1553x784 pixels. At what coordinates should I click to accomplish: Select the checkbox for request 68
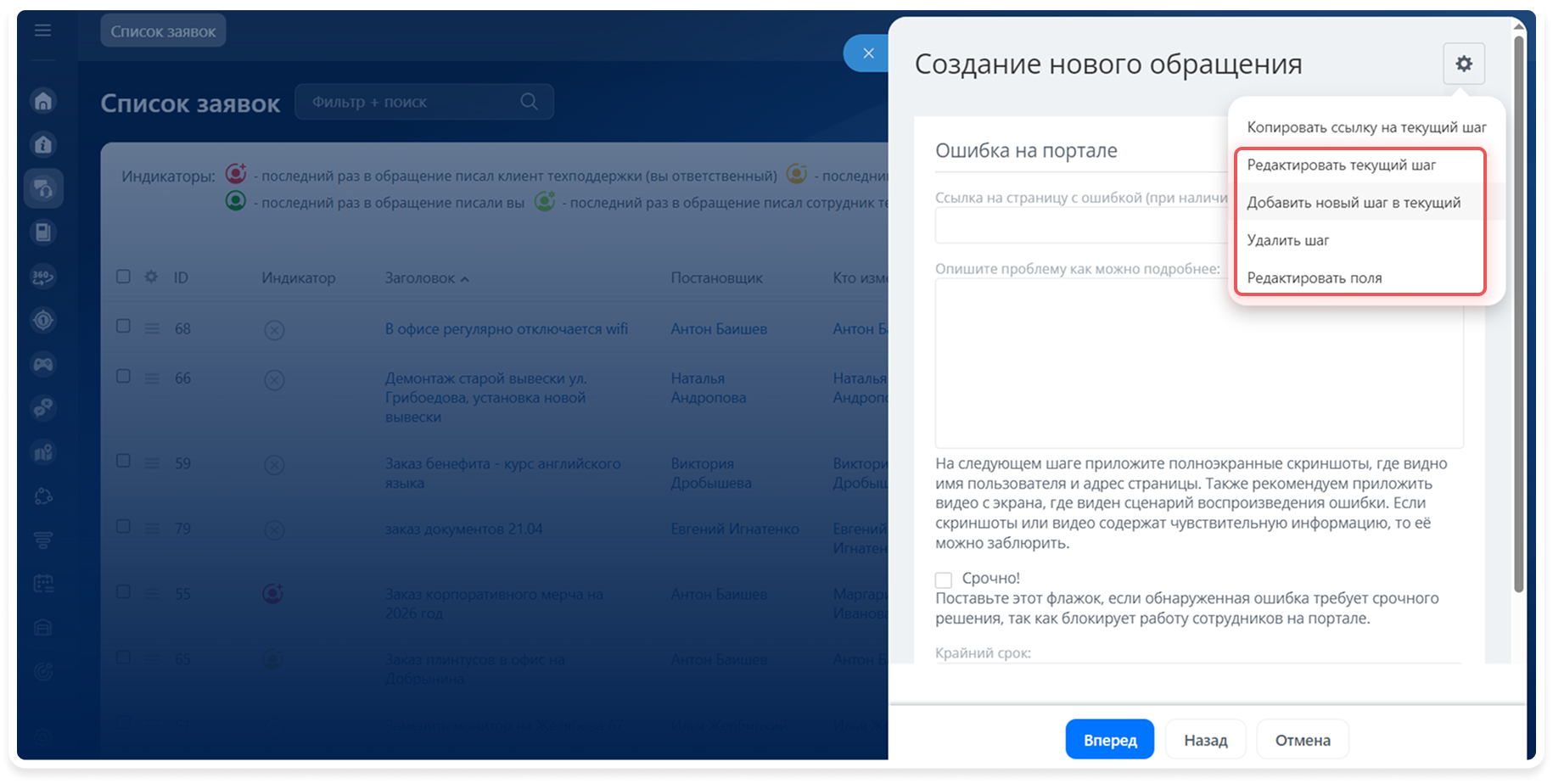123,327
